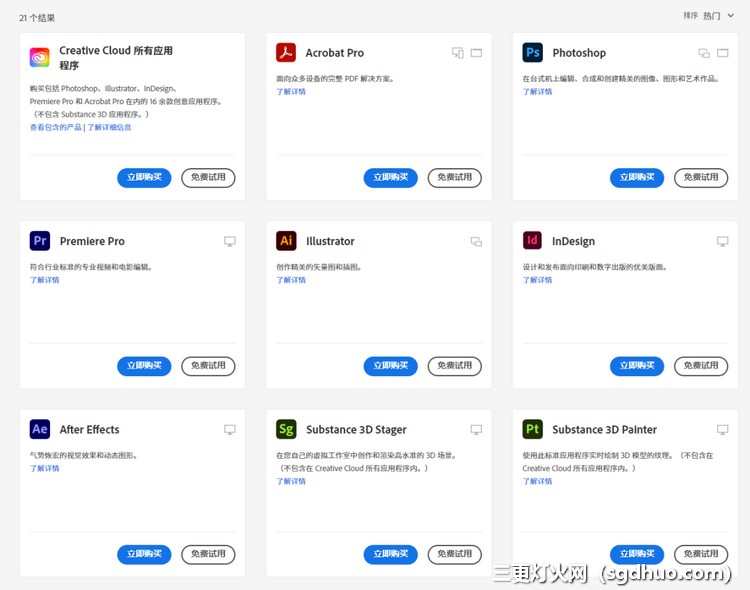
Task: Click Substance 3D Painter desktop platform icon
Action: pos(723,430)
